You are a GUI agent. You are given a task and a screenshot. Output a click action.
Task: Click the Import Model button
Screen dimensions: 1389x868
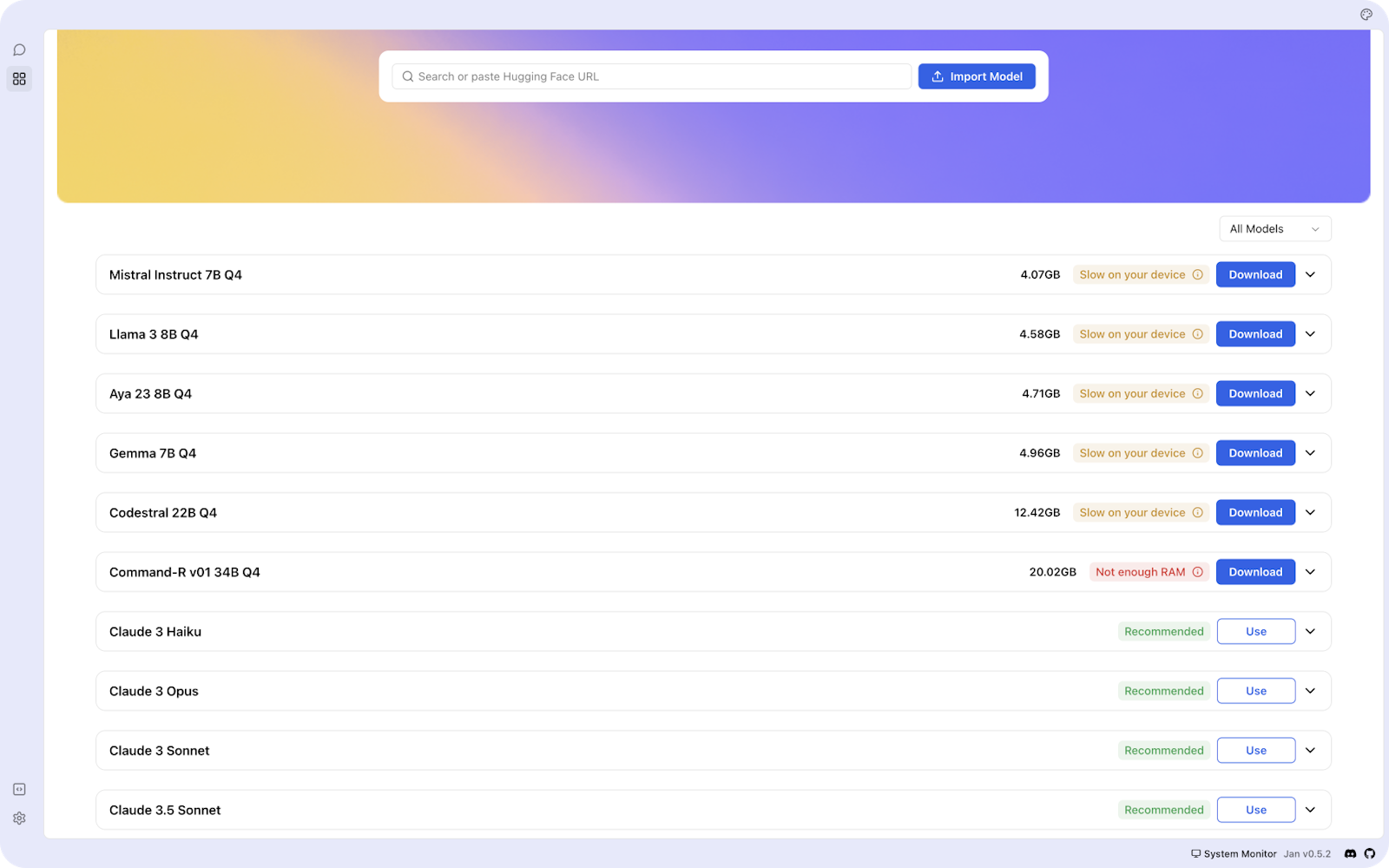977,76
